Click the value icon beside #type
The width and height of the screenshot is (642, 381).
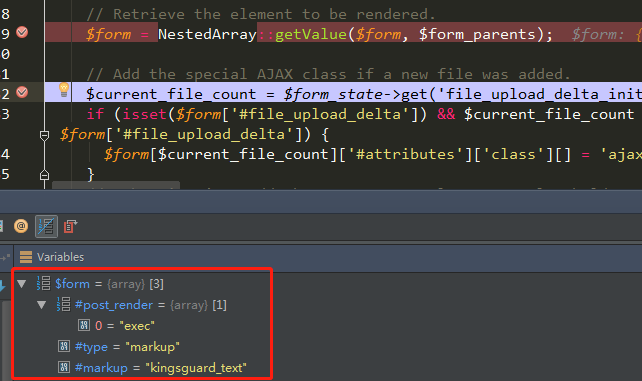(64, 346)
